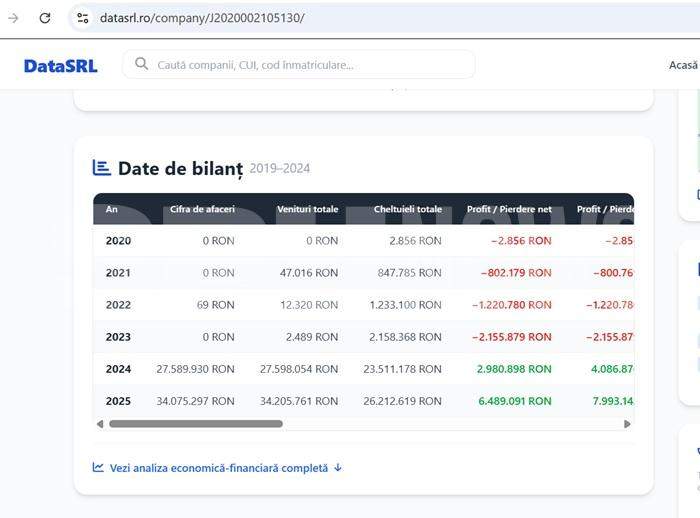Screen dimensions: 700x518
Task: Click the line-chart icon beside Vezi analiza
Action: pos(98,468)
